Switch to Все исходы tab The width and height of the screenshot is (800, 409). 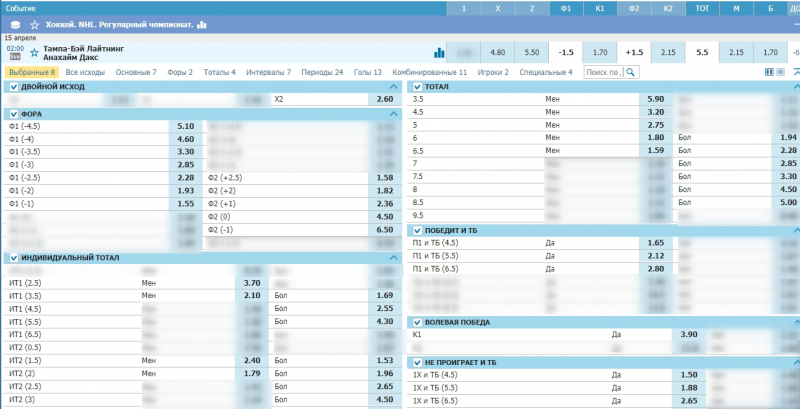pos(87,73)
